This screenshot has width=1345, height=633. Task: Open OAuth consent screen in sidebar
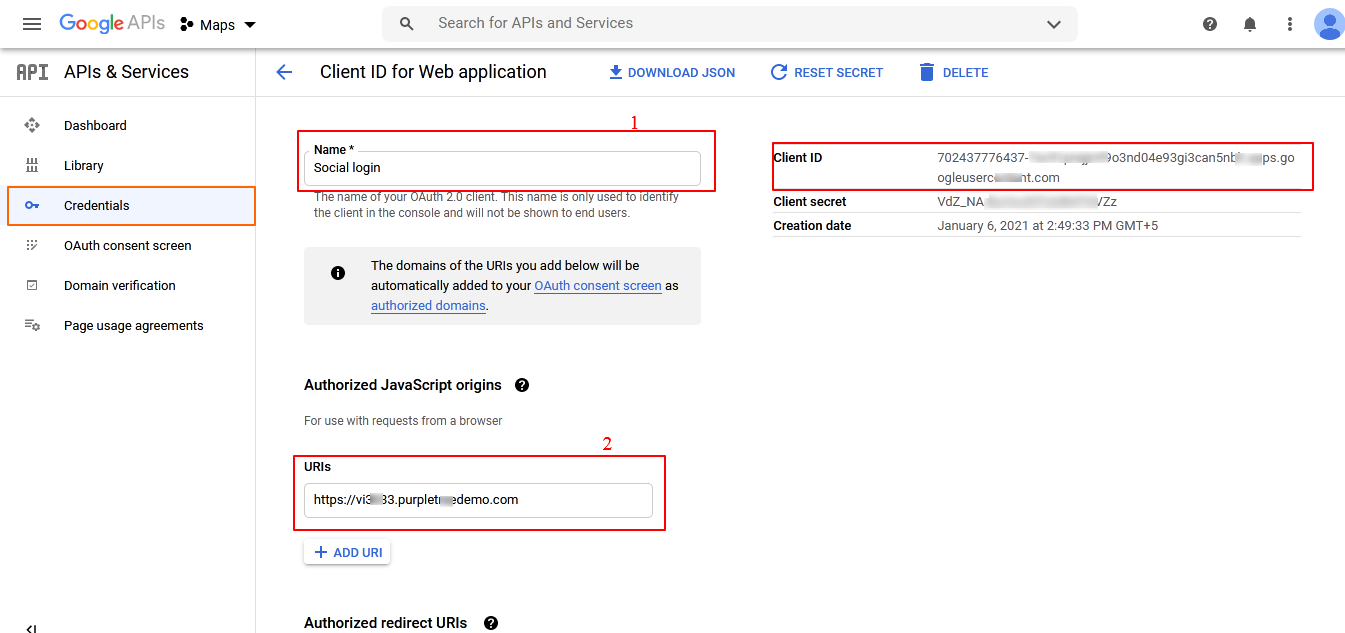tap(128, 245)
